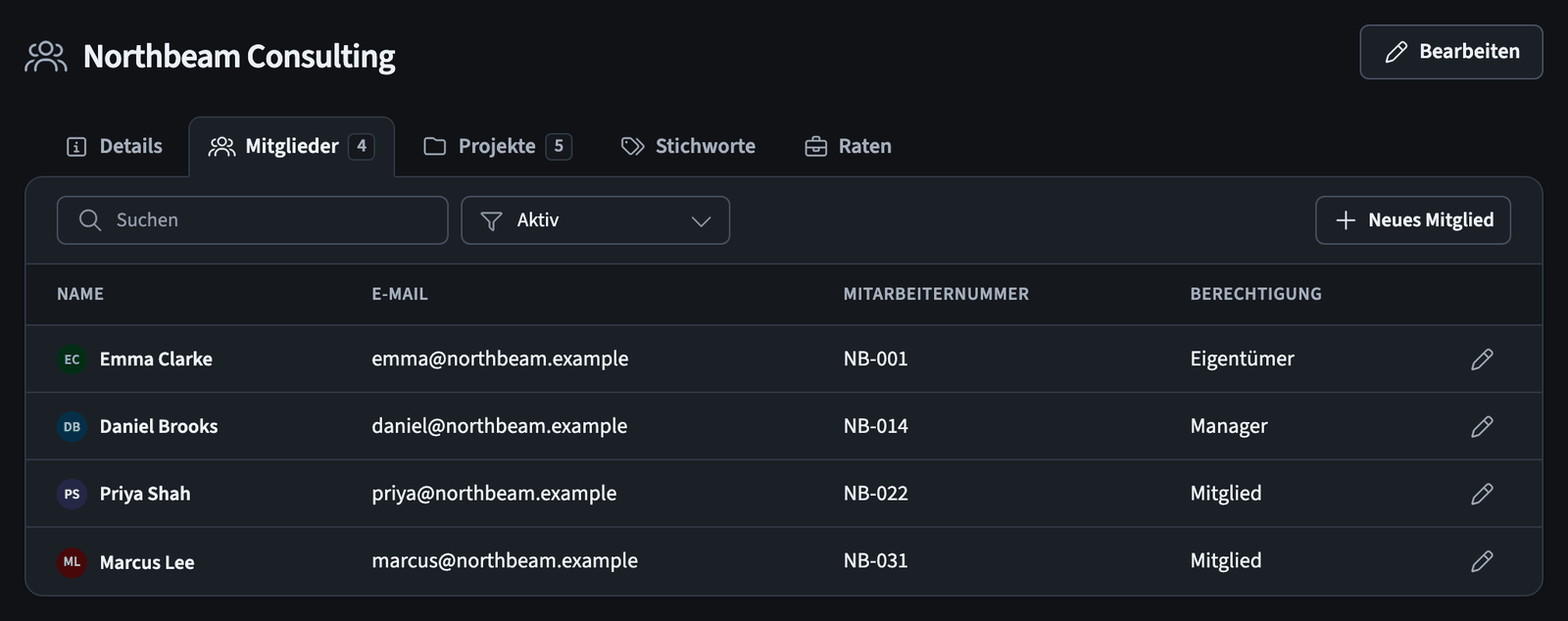Click email marcus@northbeam.example
Screen dimensions: 1568x621
click(505, 561)
